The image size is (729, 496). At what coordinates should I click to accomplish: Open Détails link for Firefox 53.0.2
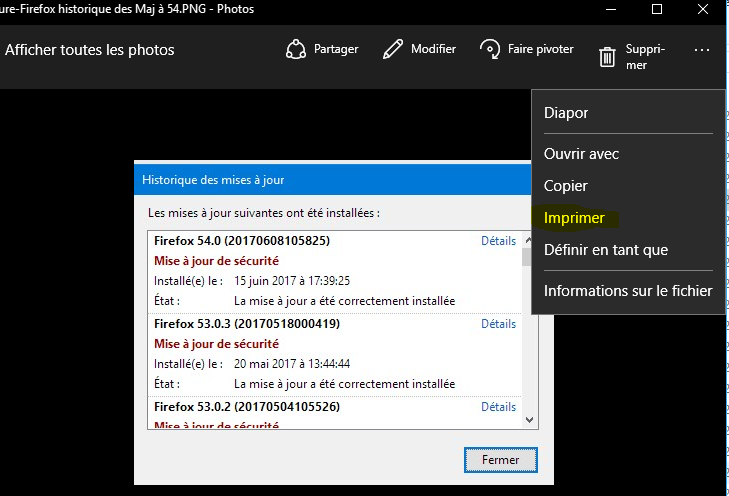498,407
